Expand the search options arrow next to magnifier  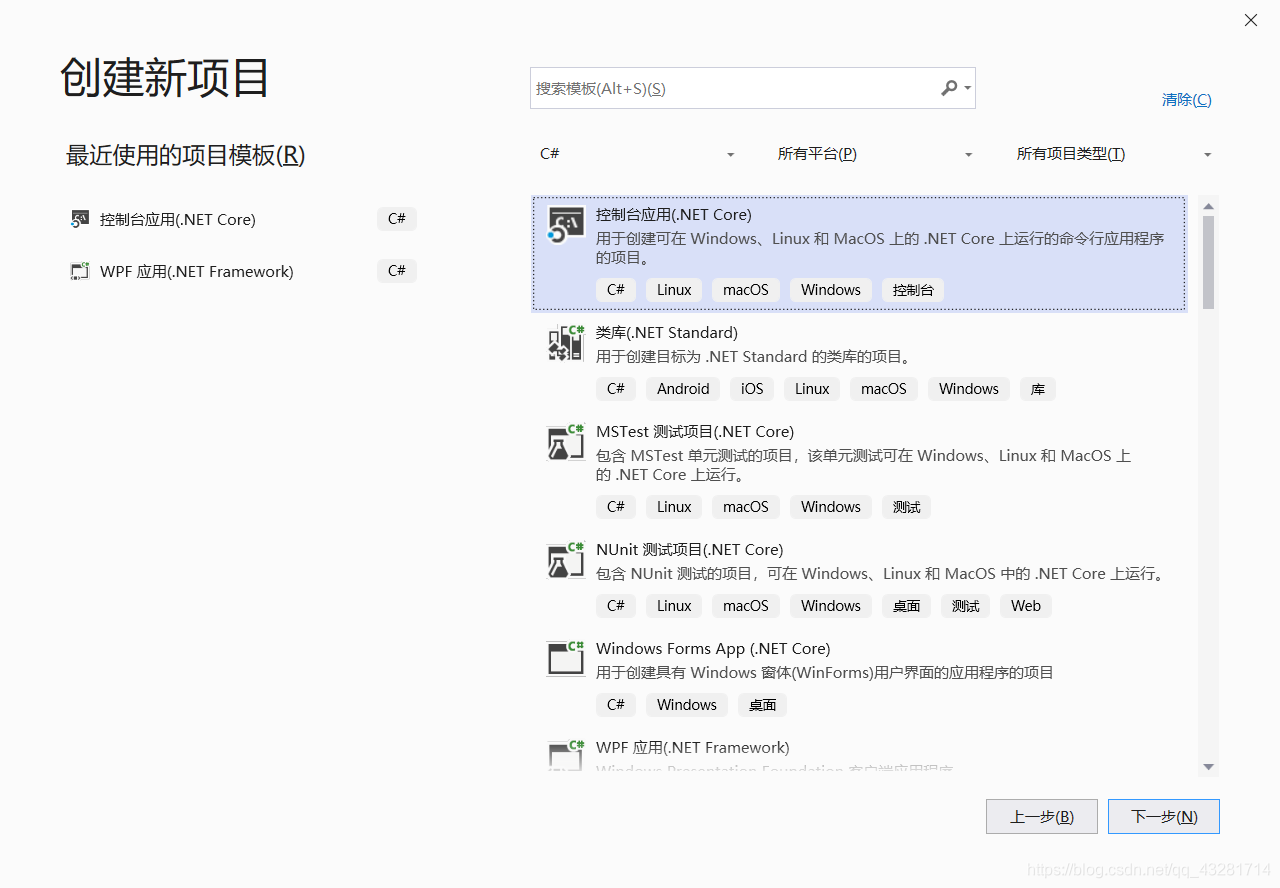[967, 88]
